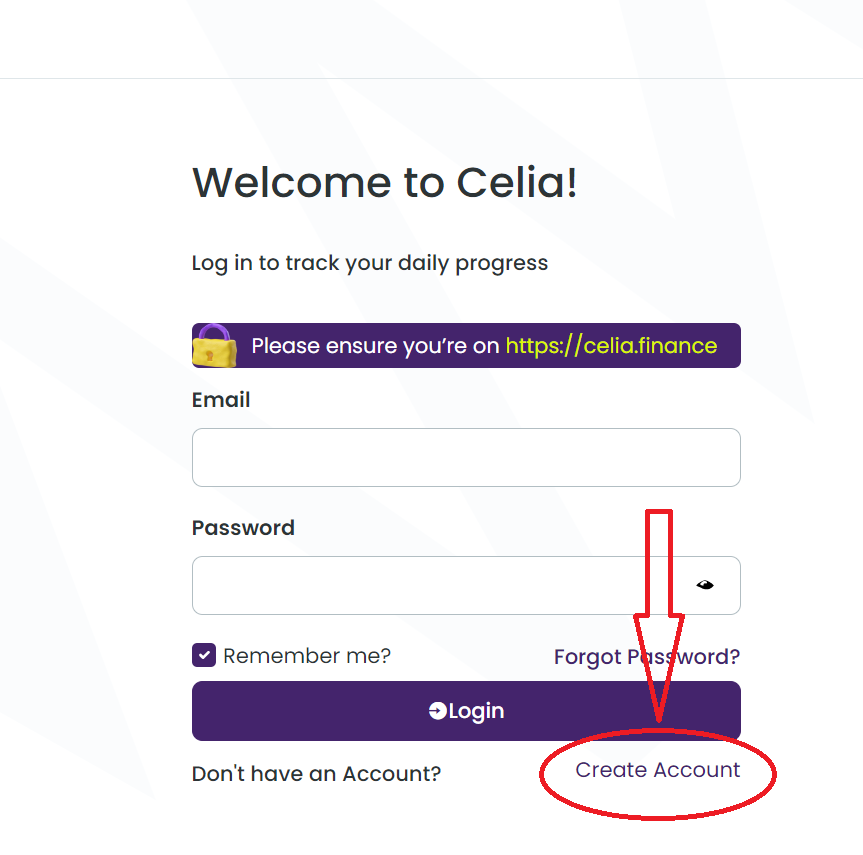The image size is (863, 855).
Task: Uncheck the Remember me checkbox
Action: [204, 656]
